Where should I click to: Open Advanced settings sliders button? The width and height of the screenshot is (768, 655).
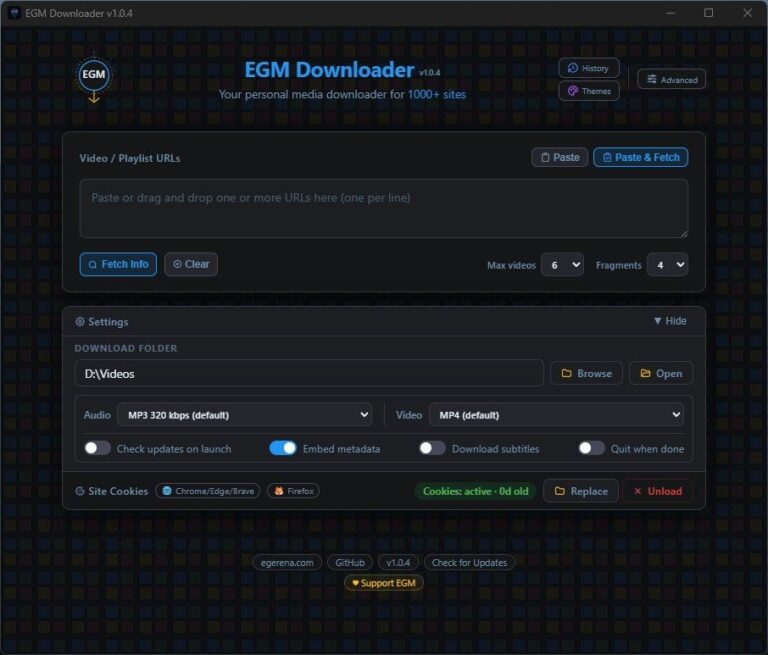672,79
